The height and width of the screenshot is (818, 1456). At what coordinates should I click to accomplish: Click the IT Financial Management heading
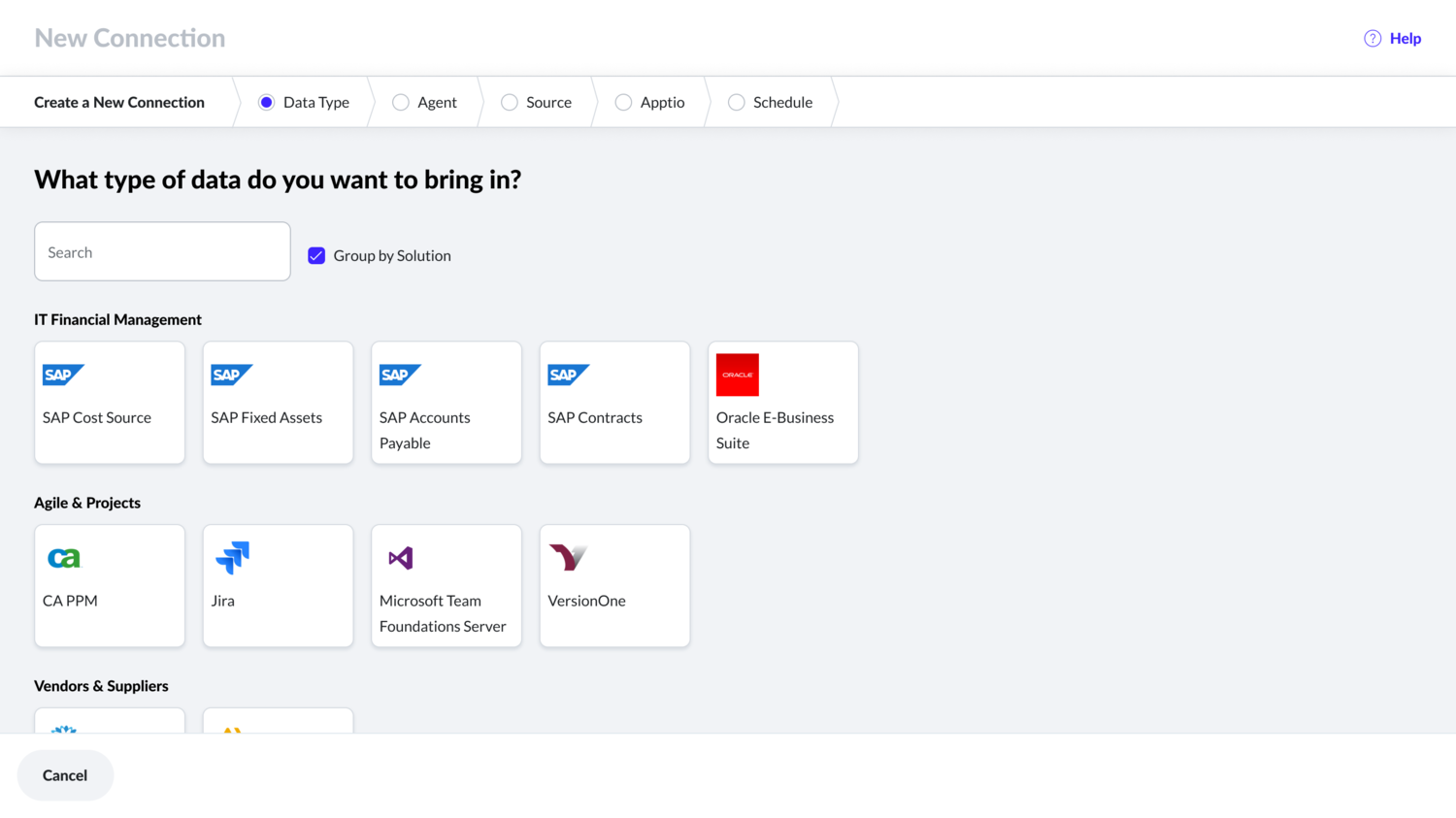click(117, 319)
